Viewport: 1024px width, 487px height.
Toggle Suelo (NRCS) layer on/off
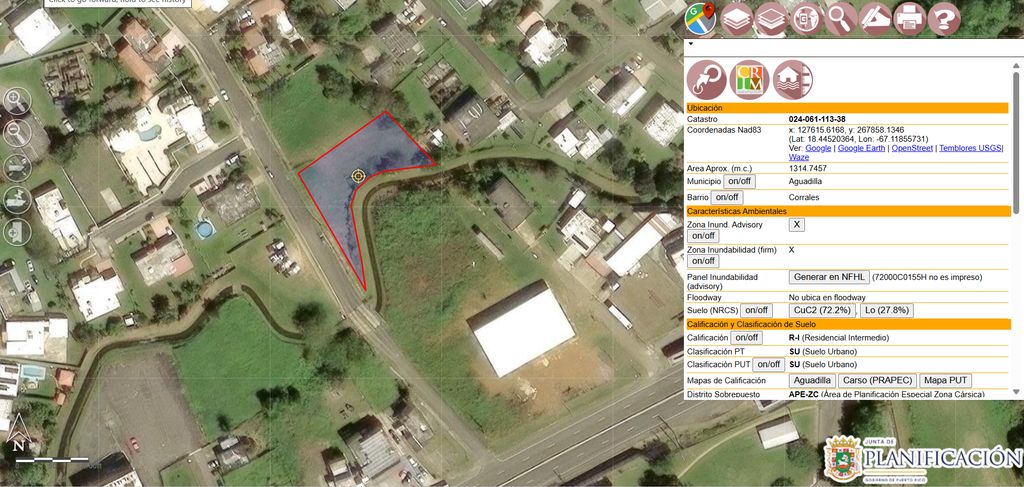coord(756,310)
